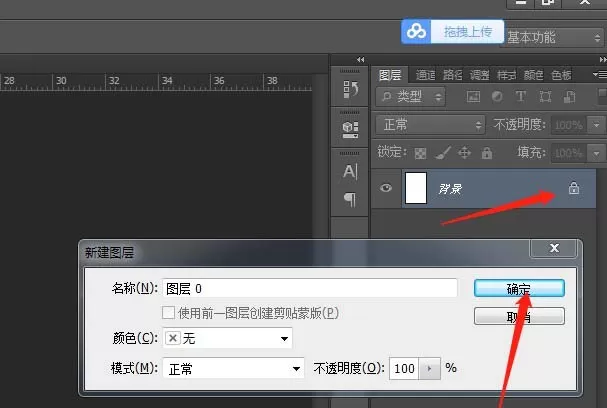
Task: Collapse the panel dock double arrows
Action: tap(361, 60)
